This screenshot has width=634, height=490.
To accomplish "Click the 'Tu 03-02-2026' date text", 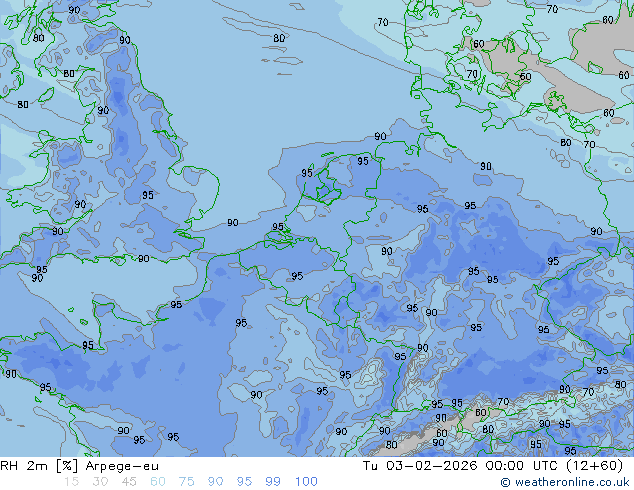I will (x=420, y=466).
